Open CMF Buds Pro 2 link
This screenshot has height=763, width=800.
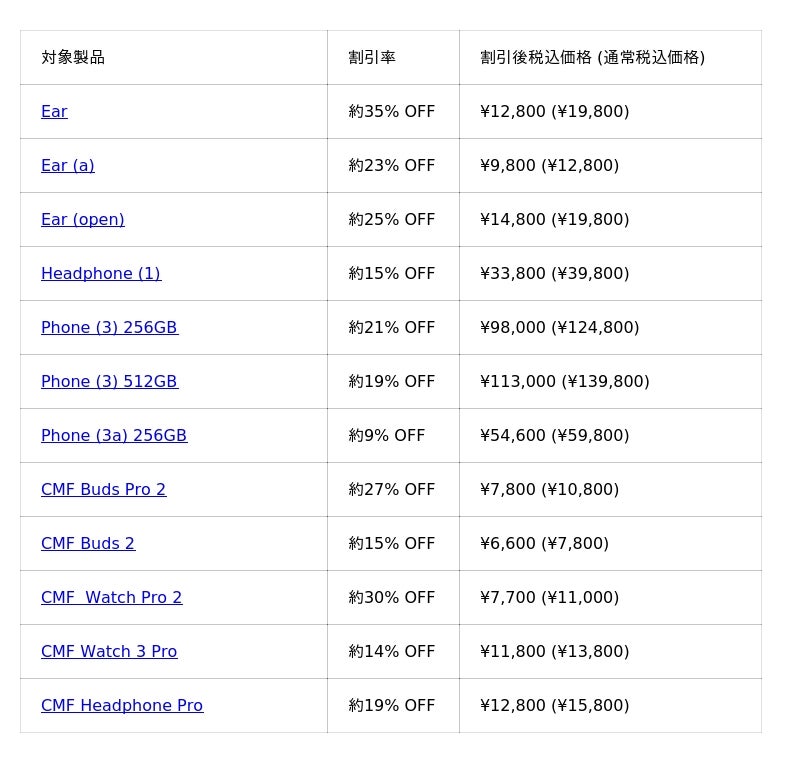(x=104, y=490)
